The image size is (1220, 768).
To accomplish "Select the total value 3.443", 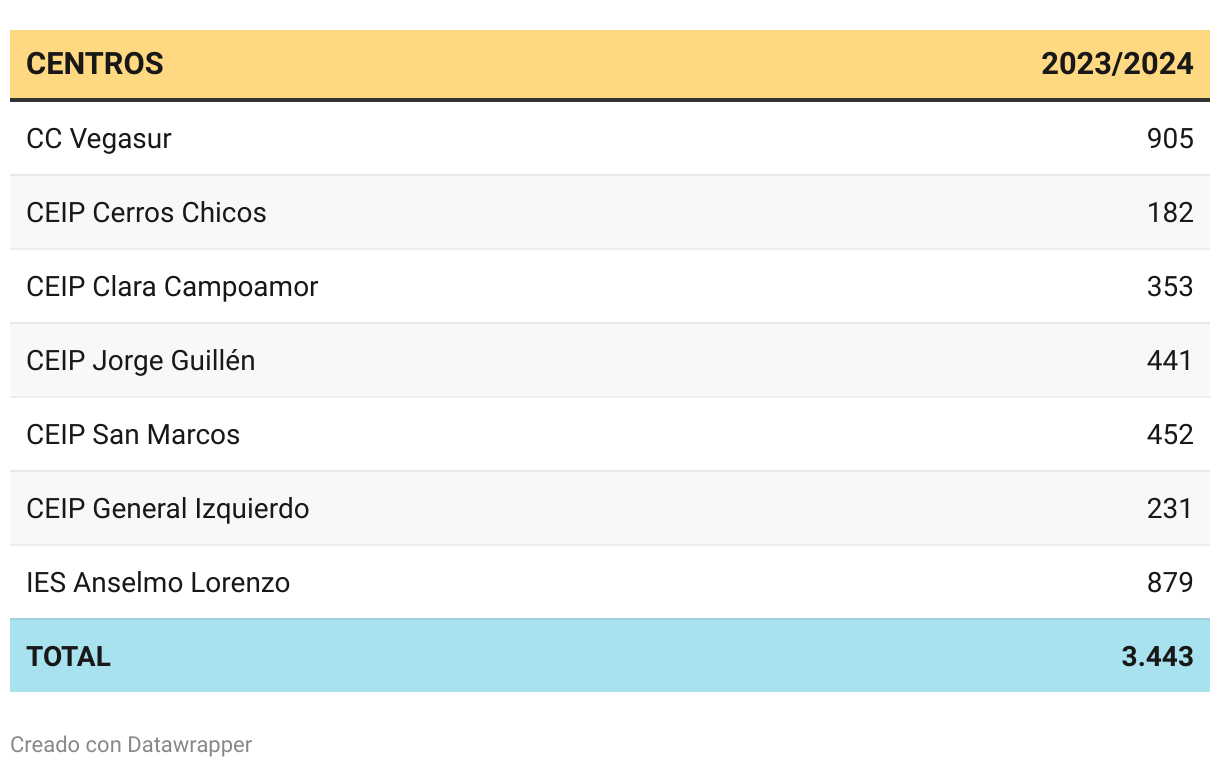I will click(1157, 656).
